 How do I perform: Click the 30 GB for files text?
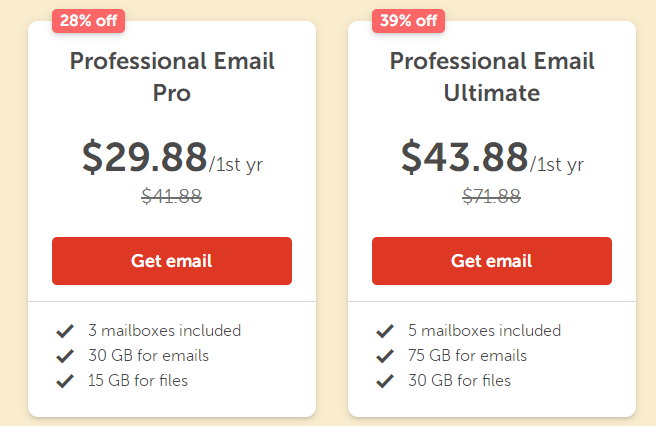pyautogui.click(x=459, y=381)
